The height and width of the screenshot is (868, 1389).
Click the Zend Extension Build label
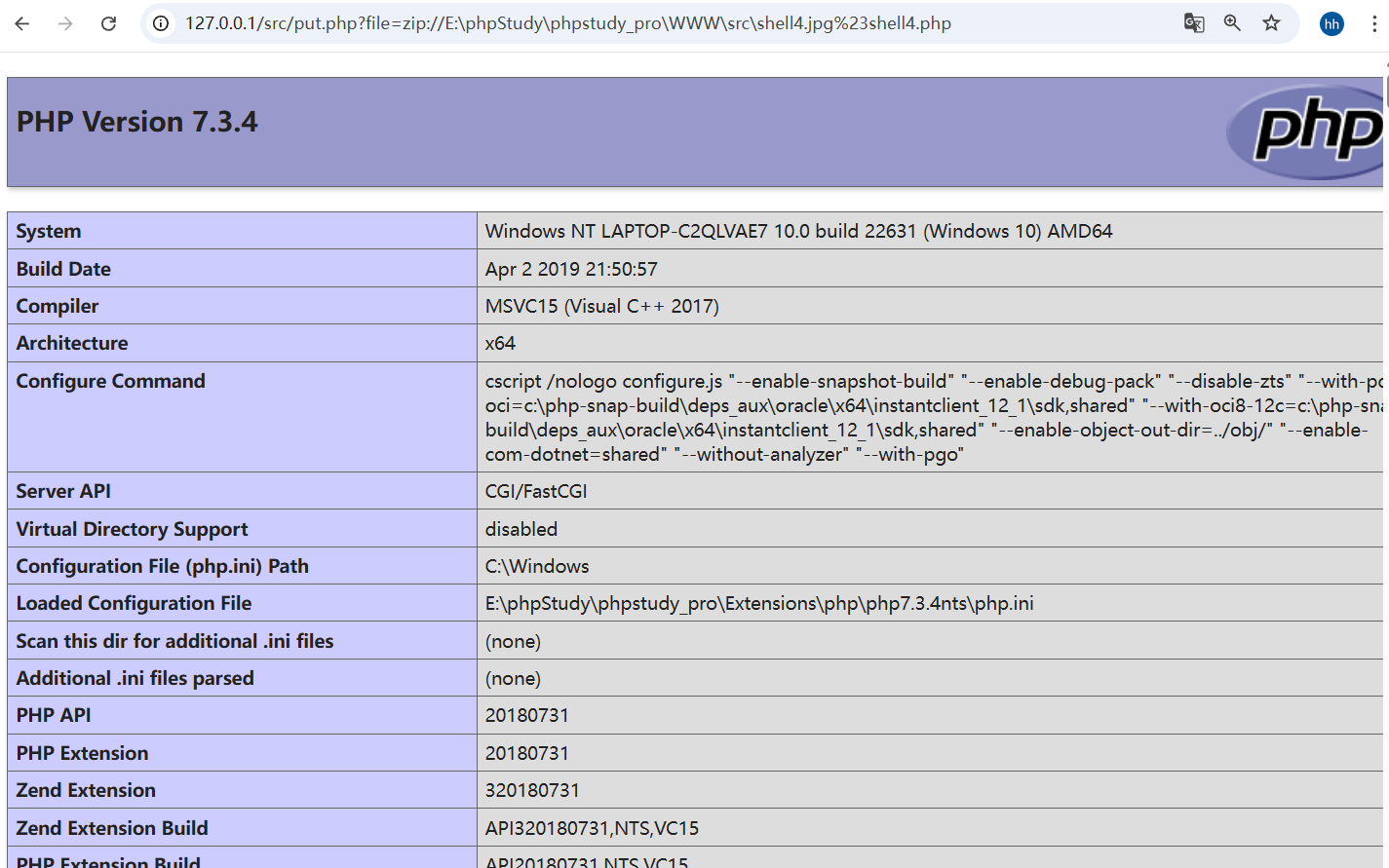pos(112,828)
